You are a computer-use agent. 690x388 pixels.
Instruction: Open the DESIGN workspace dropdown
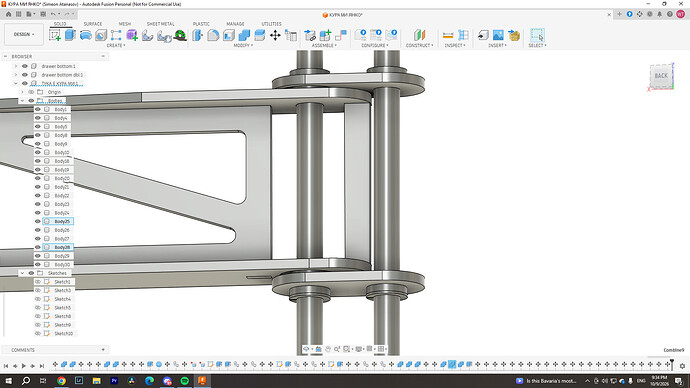[24, 34]
